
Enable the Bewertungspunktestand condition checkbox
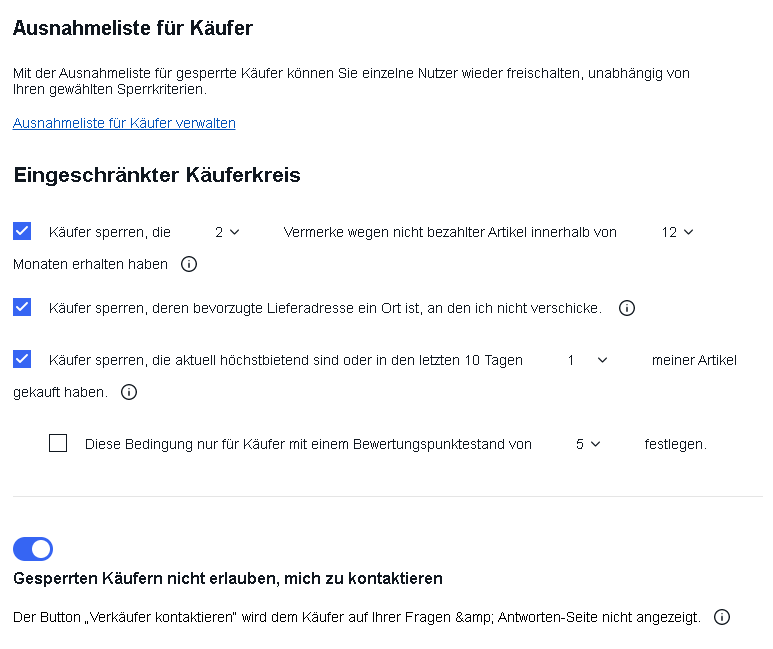point(58,443)
